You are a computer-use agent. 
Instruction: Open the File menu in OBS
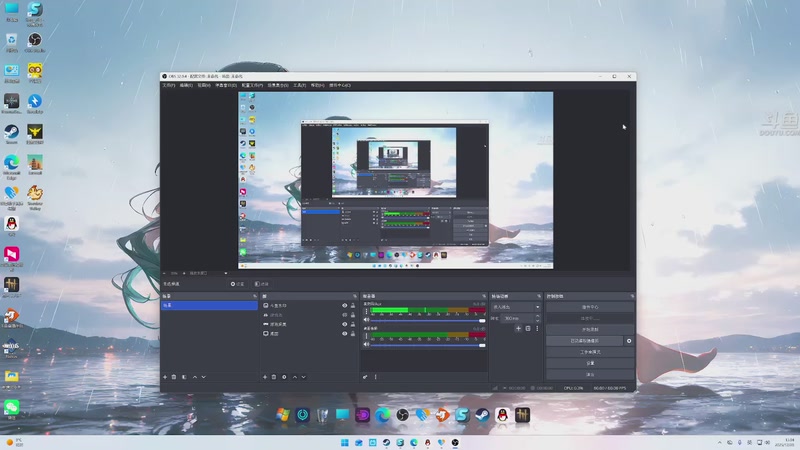tap(168, 85)
